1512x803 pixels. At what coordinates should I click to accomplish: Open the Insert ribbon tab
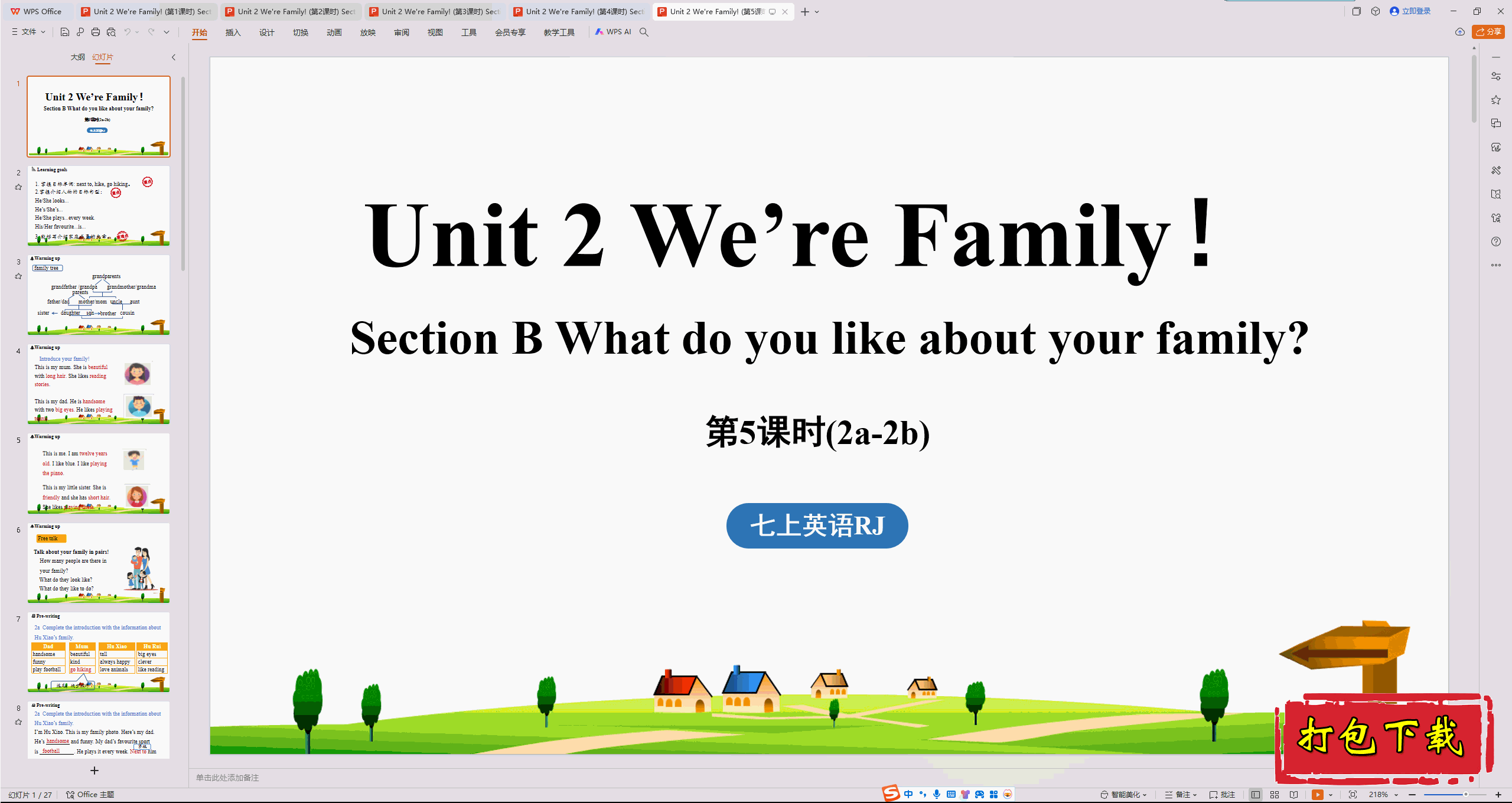(233, 32)
